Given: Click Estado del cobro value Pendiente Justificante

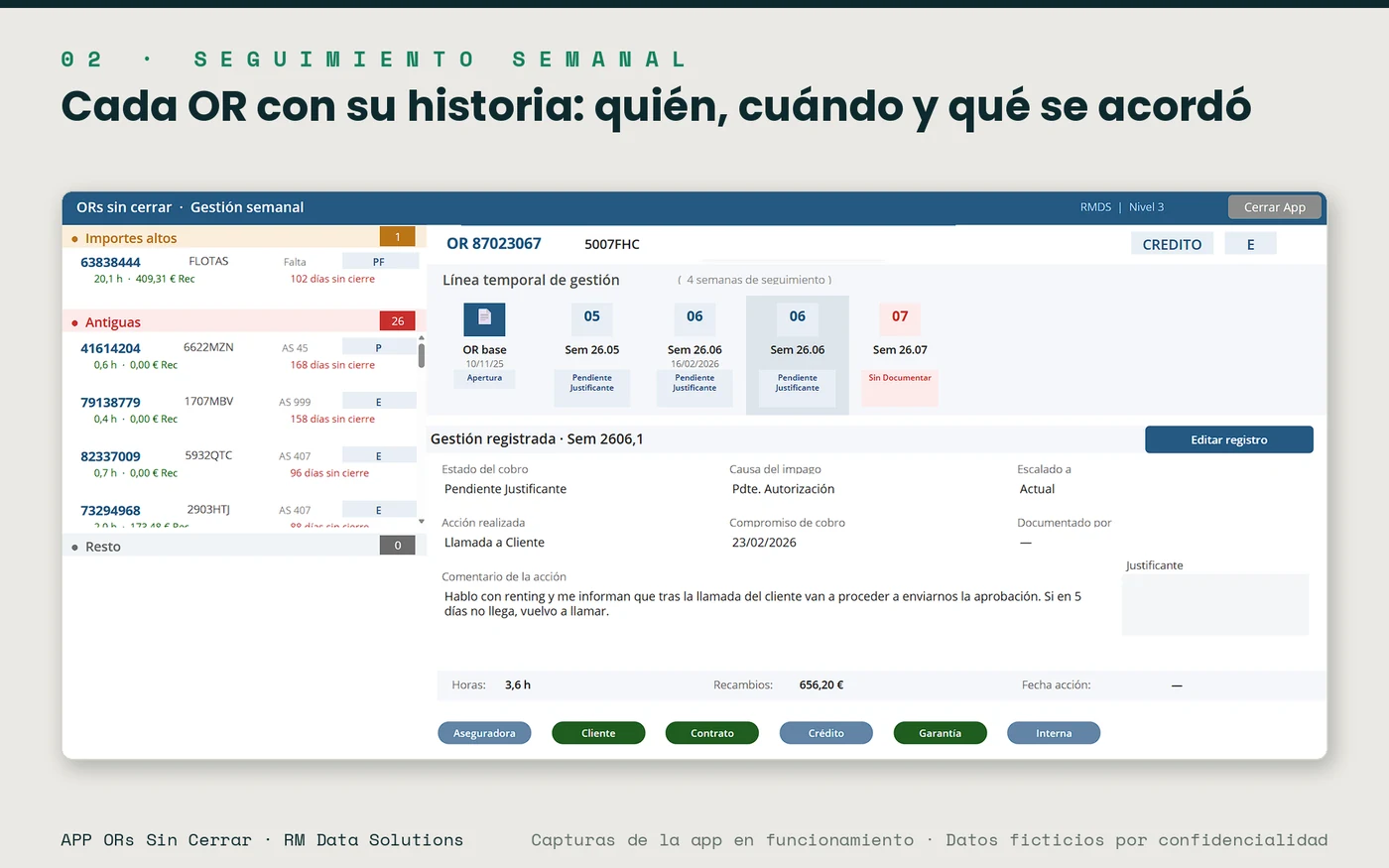Looking at the screenshot, I should [x=505, y=489].
